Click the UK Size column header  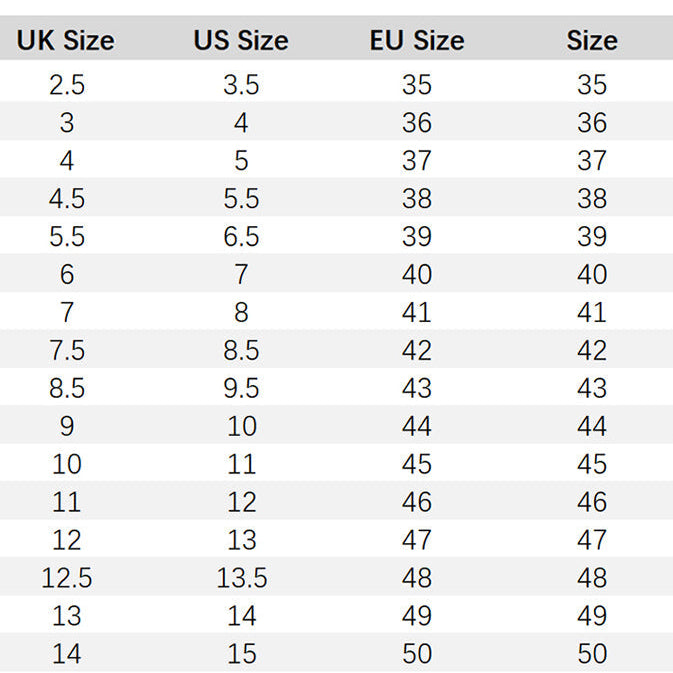pyautogui.click(x=66, y=41)
